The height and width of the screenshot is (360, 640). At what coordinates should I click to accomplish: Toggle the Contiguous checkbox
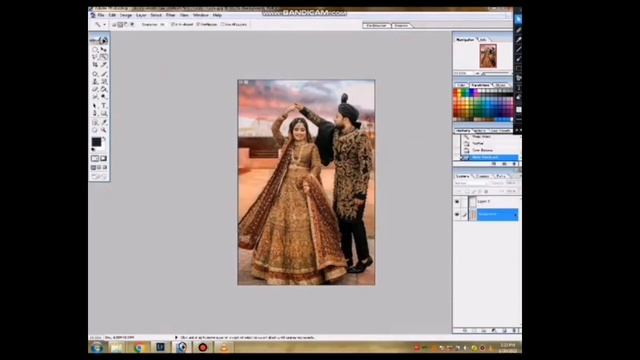(x=198, y=24)
